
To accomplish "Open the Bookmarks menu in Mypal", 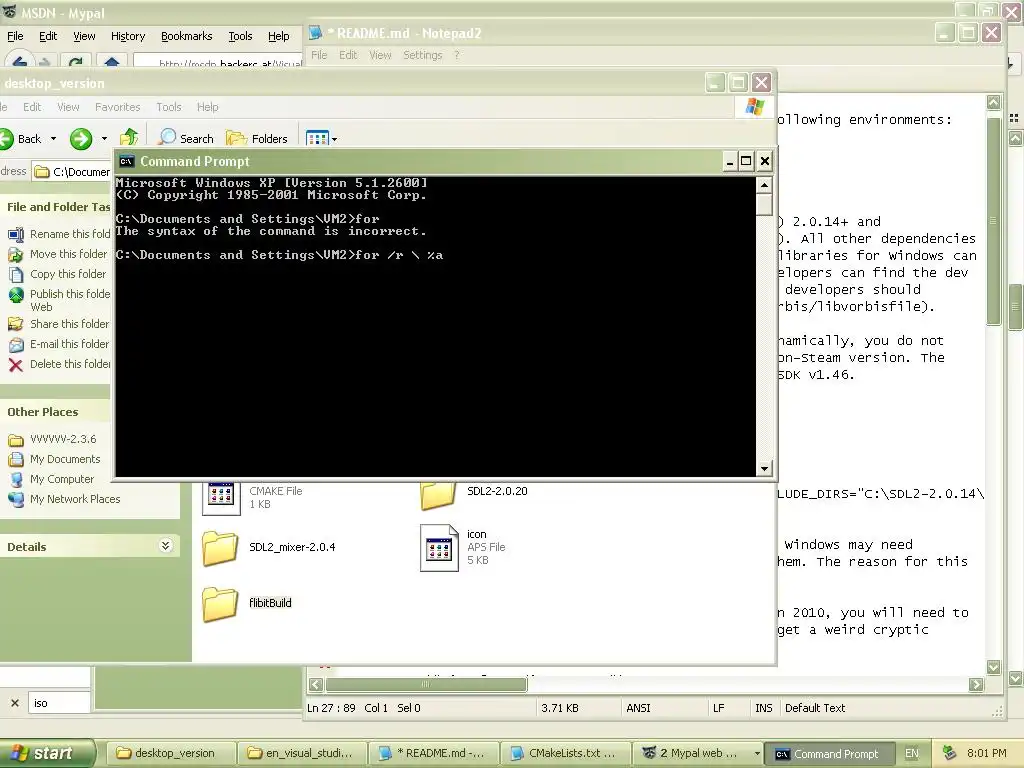I will click(187, 36).
